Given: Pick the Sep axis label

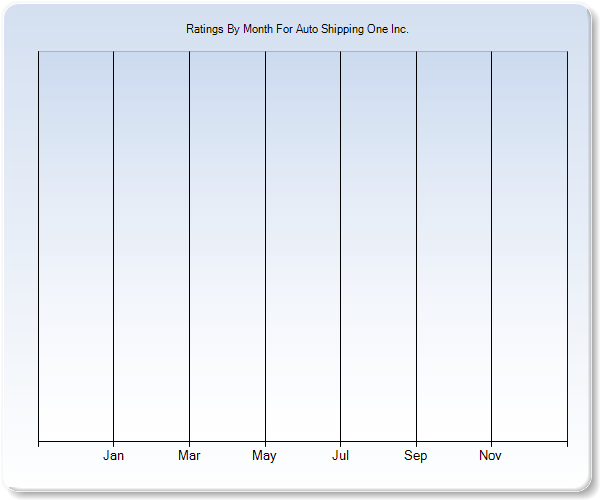Looking at the screenshot, I should coord(416,456).
